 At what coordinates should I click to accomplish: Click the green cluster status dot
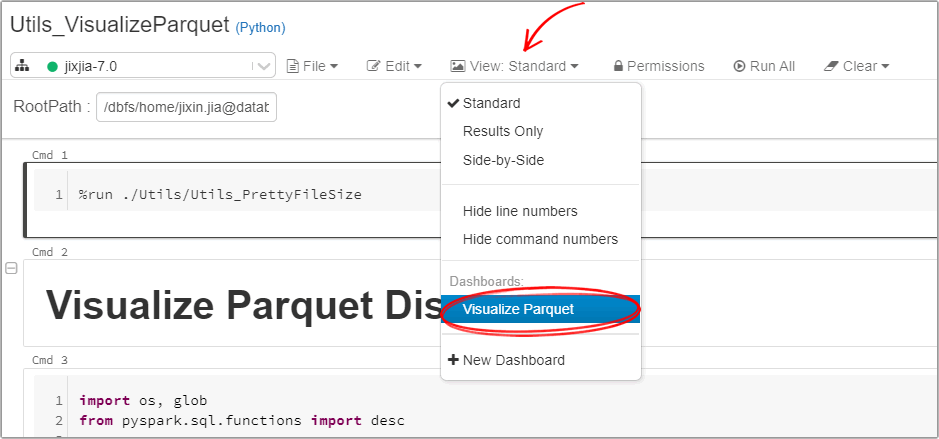click(52, 66)
